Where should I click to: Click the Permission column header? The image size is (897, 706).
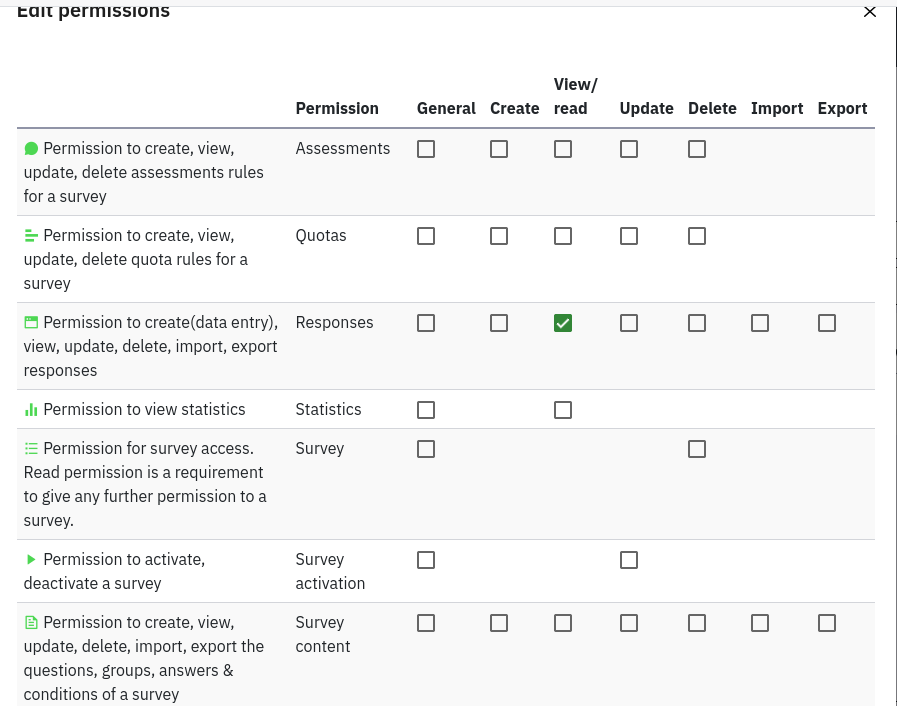pyautogui.click(x=337, y=109)
